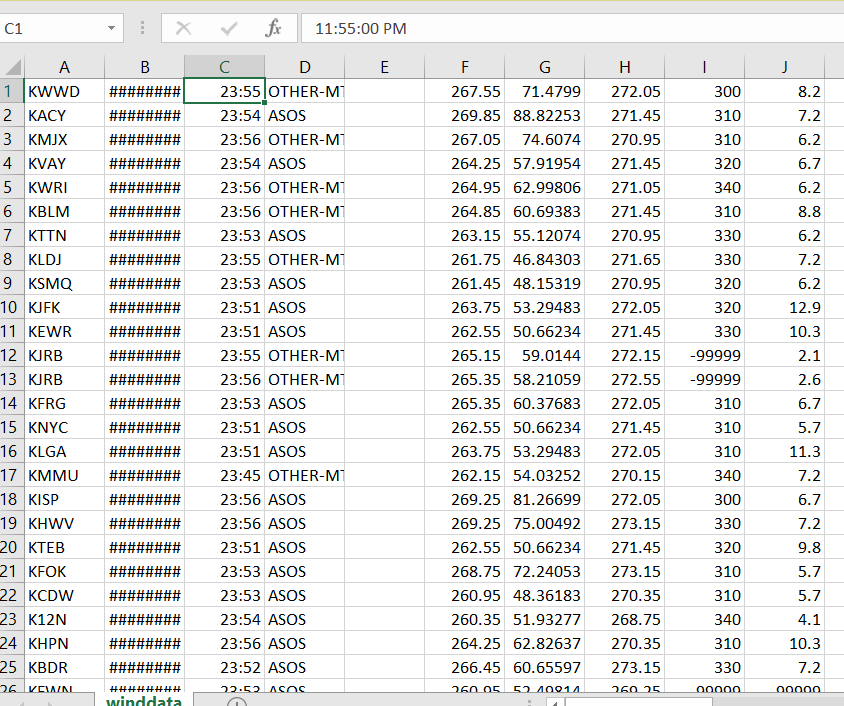Image resolution: width=844 pixels, height=706 pixels.
Task: Select cell containing KBLM
Action: tap(65, 211)
